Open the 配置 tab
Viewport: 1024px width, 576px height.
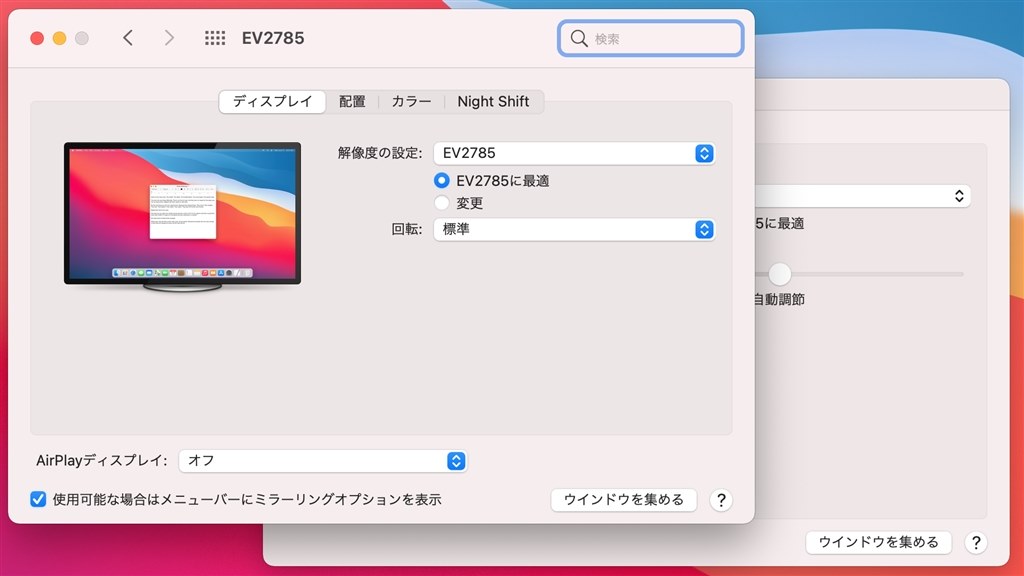click(x=352, y=101)
